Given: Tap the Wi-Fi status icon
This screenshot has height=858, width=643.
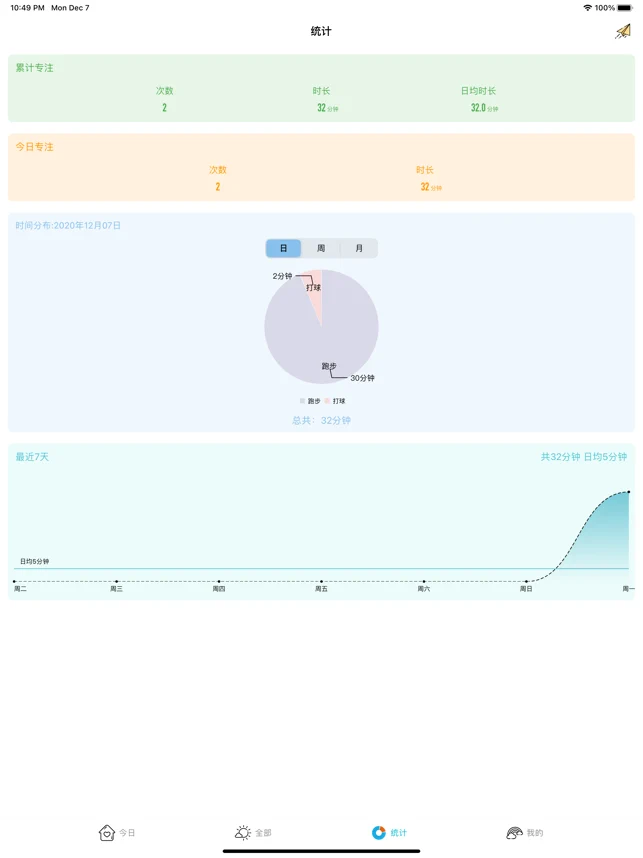Looking at the screenshot, I should click(587, 8).
